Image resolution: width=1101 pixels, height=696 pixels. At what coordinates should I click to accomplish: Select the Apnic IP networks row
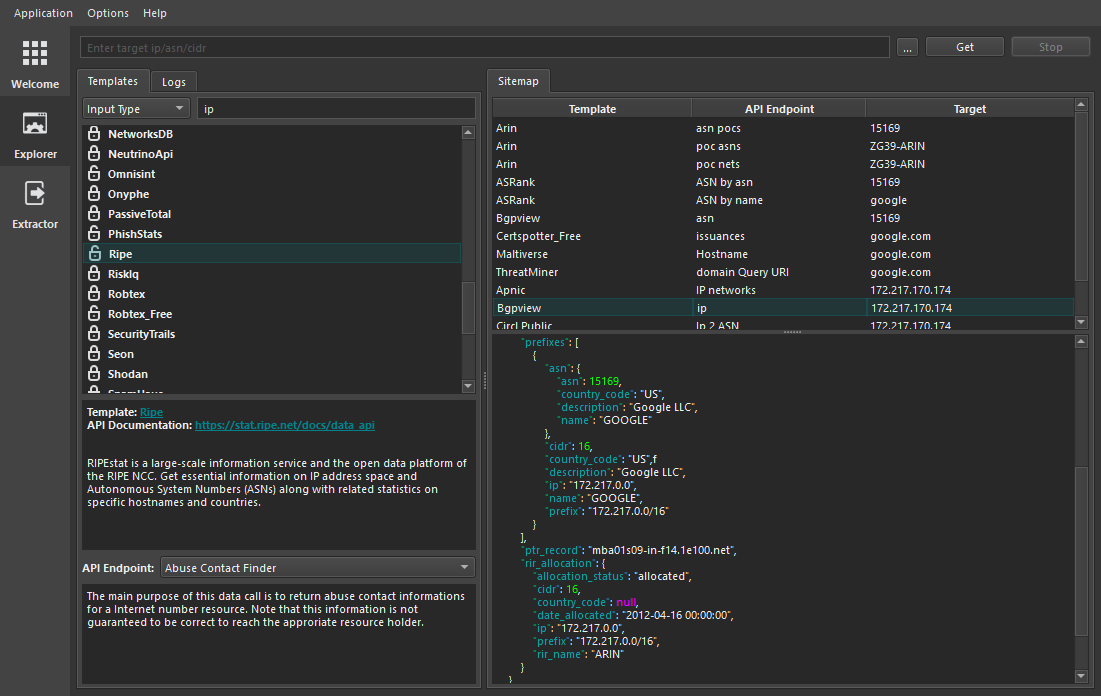click(x=783, y=290)
